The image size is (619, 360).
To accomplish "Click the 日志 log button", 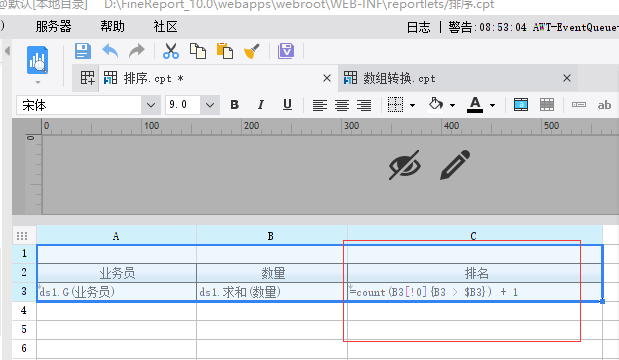I will (419, 27).
